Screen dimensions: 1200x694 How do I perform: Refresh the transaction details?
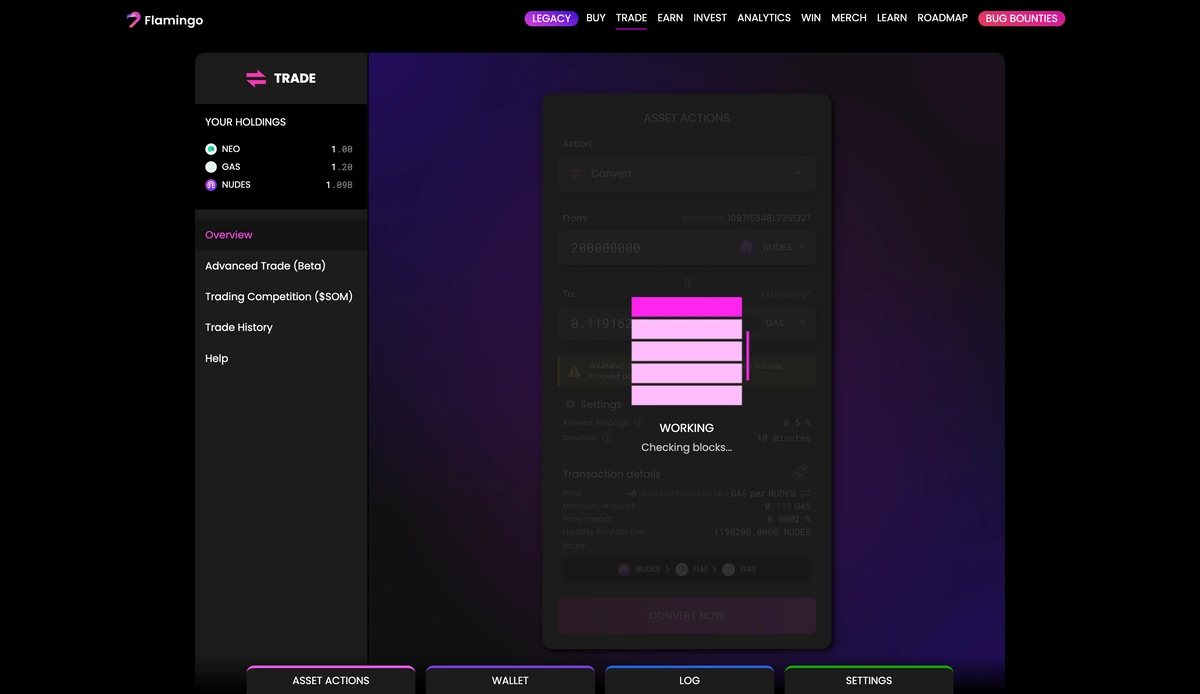tap(801, 472)
